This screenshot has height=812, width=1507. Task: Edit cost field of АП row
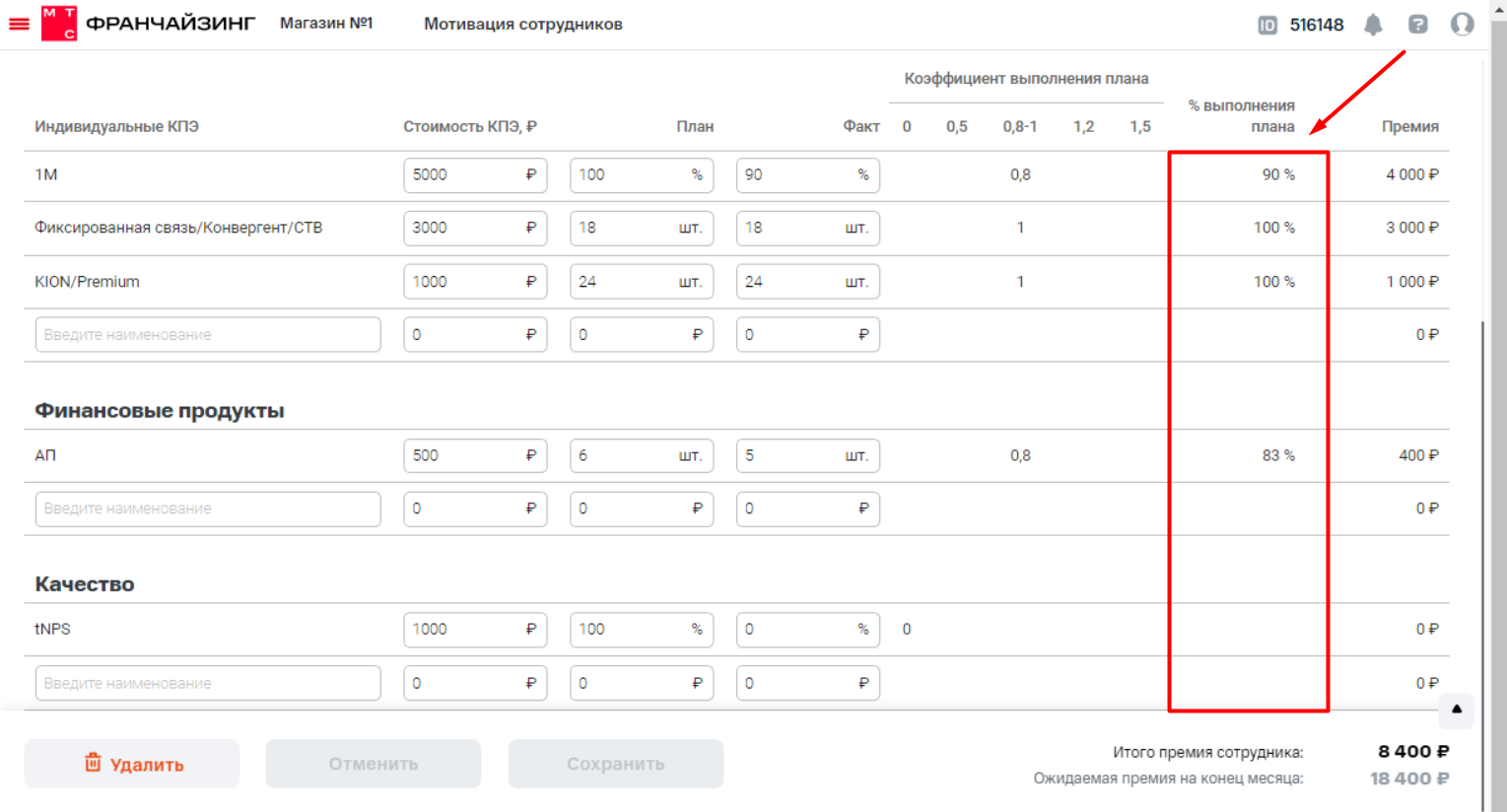pyautogui.click(x=475, y=455)
